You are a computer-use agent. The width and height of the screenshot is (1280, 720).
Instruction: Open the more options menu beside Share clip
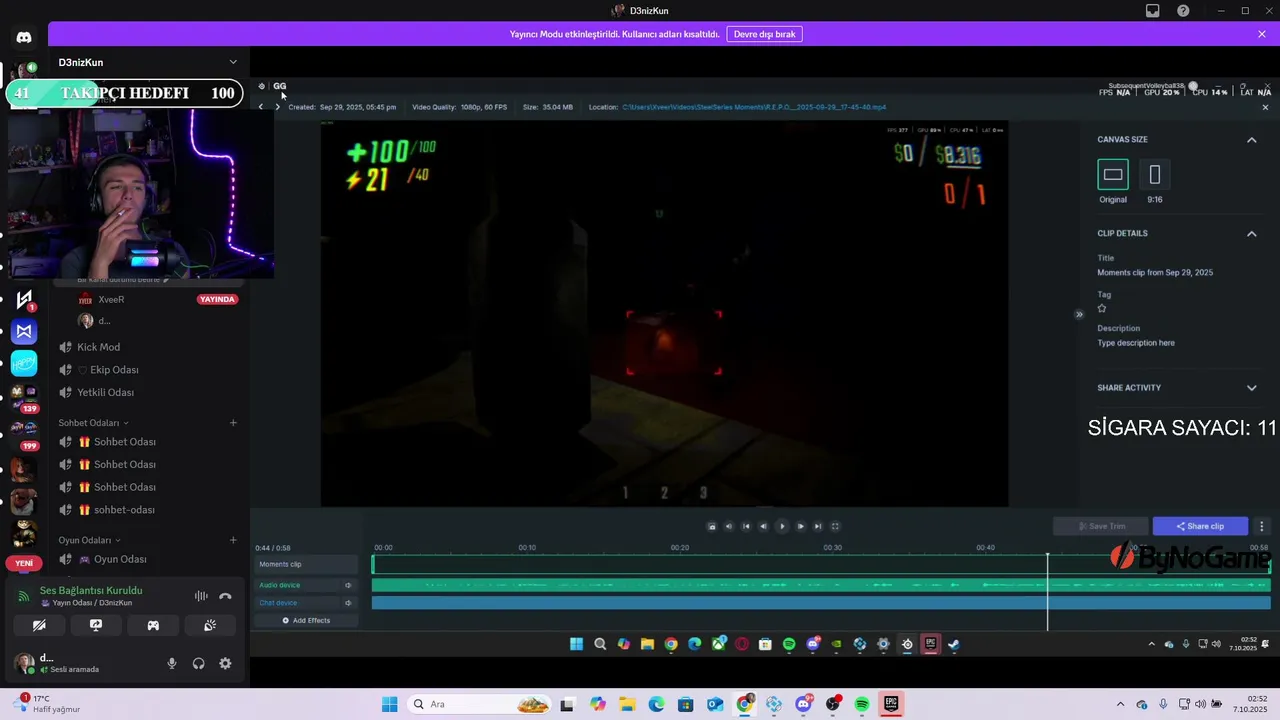coord(1262,526)
